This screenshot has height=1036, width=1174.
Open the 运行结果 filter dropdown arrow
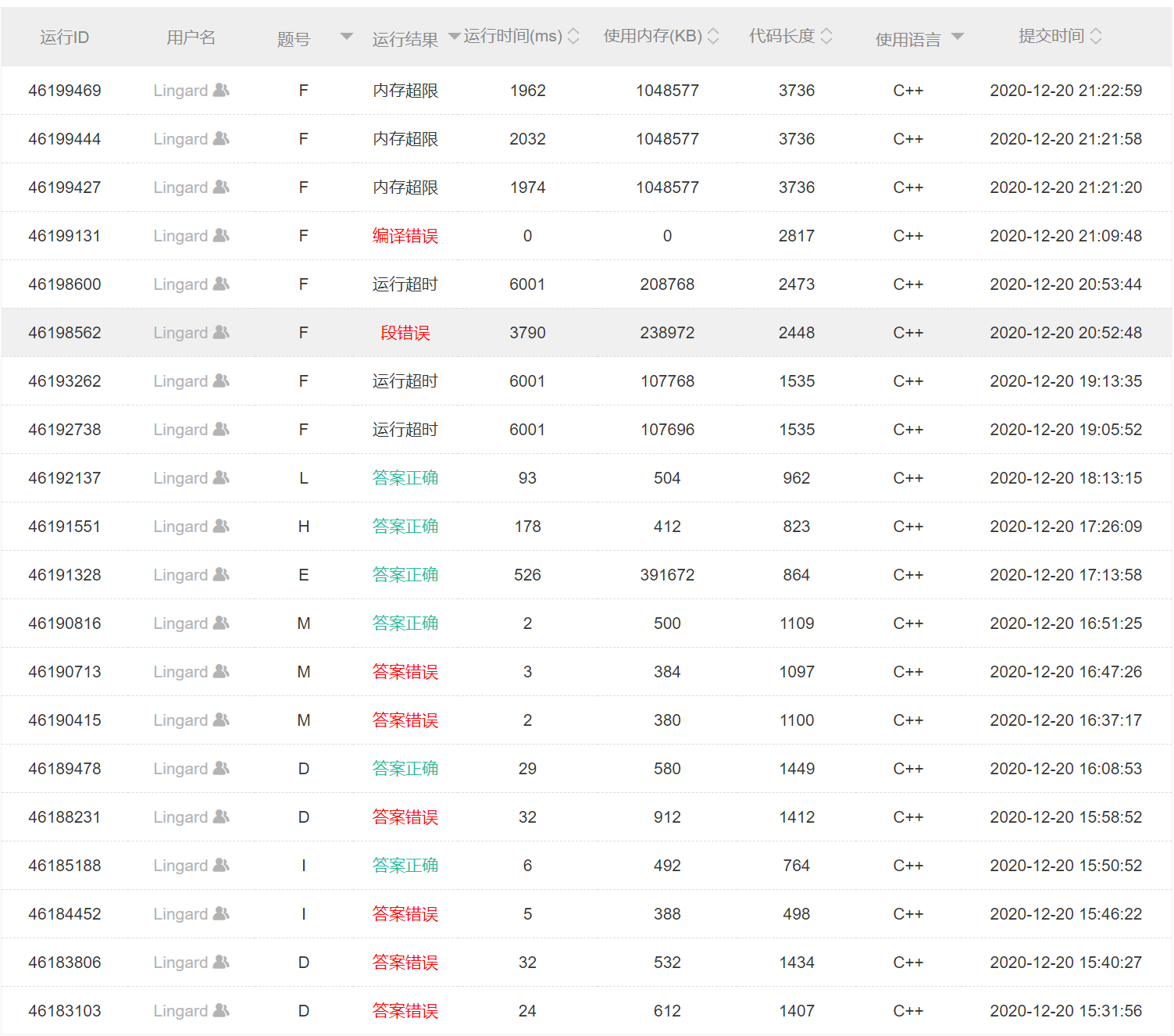454,37
